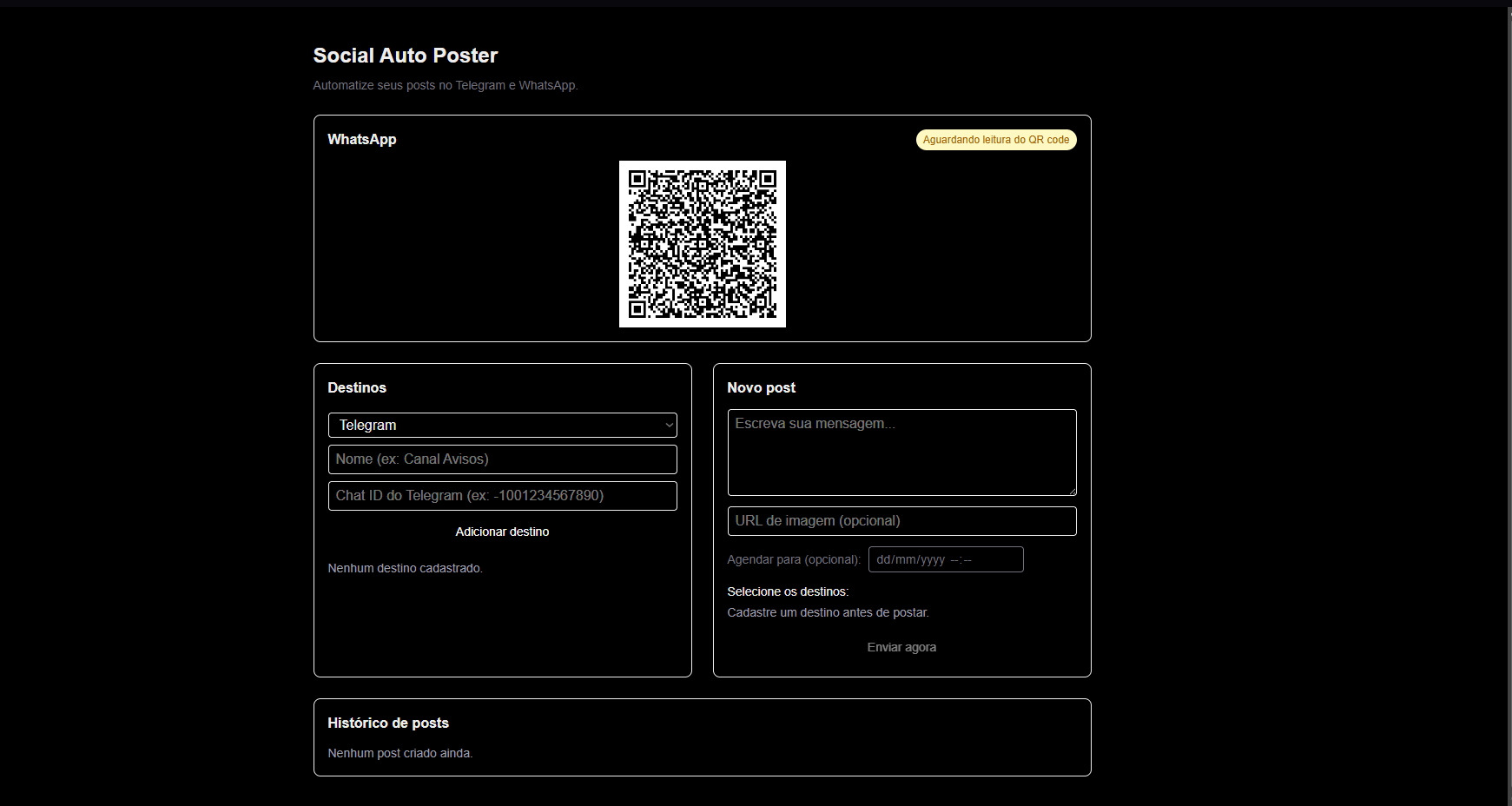Click the 'Automatize seus posts' subtitle

click(446, 85)
